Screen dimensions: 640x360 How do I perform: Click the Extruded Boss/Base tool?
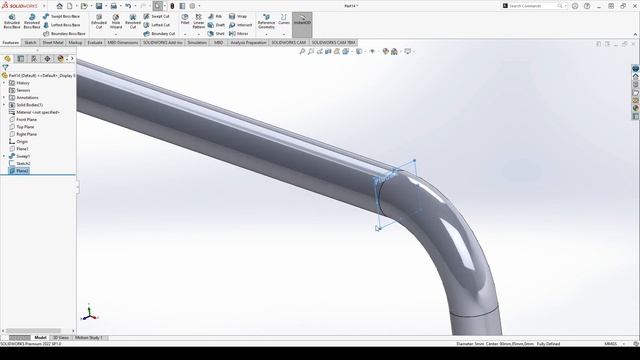(12, 21)
